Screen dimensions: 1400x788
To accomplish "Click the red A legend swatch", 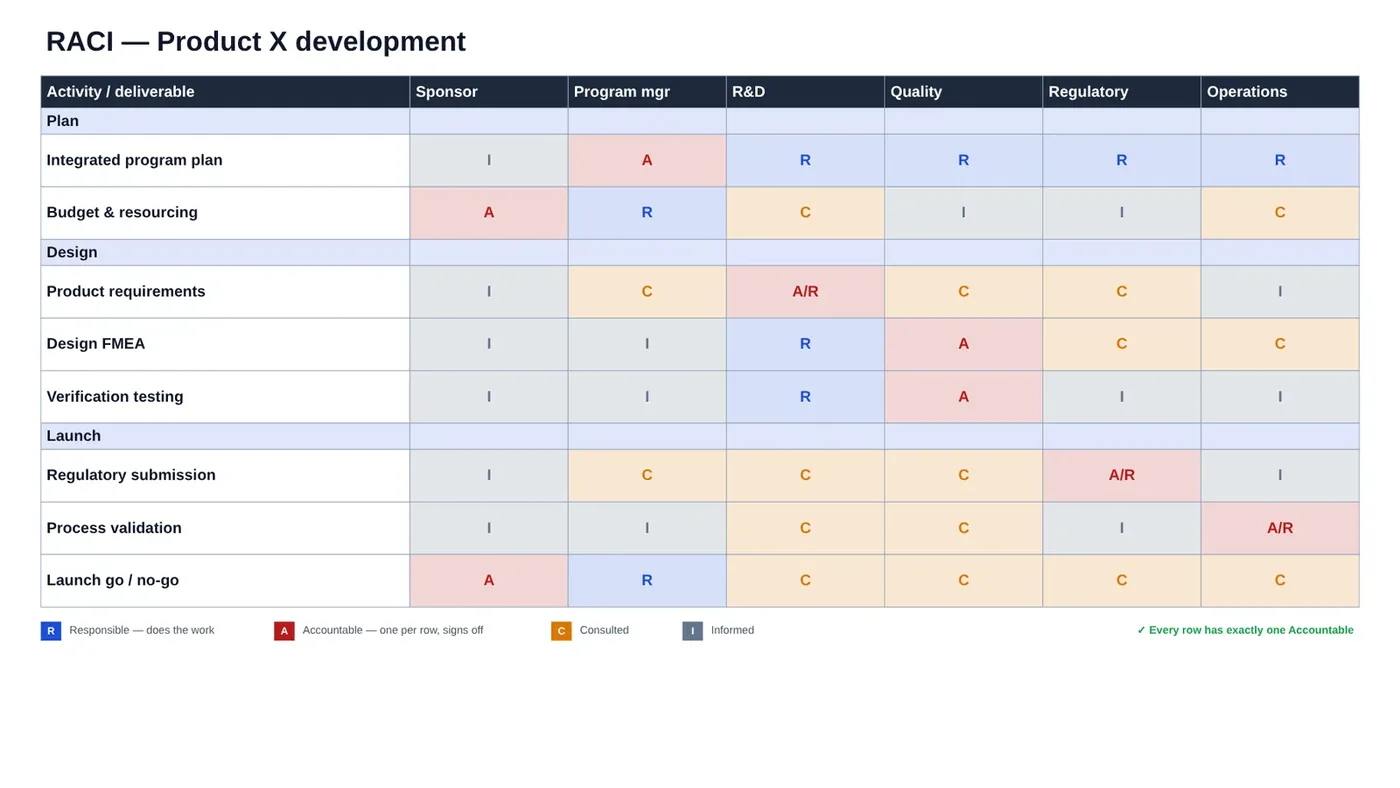I will click(x=284, y=631).
